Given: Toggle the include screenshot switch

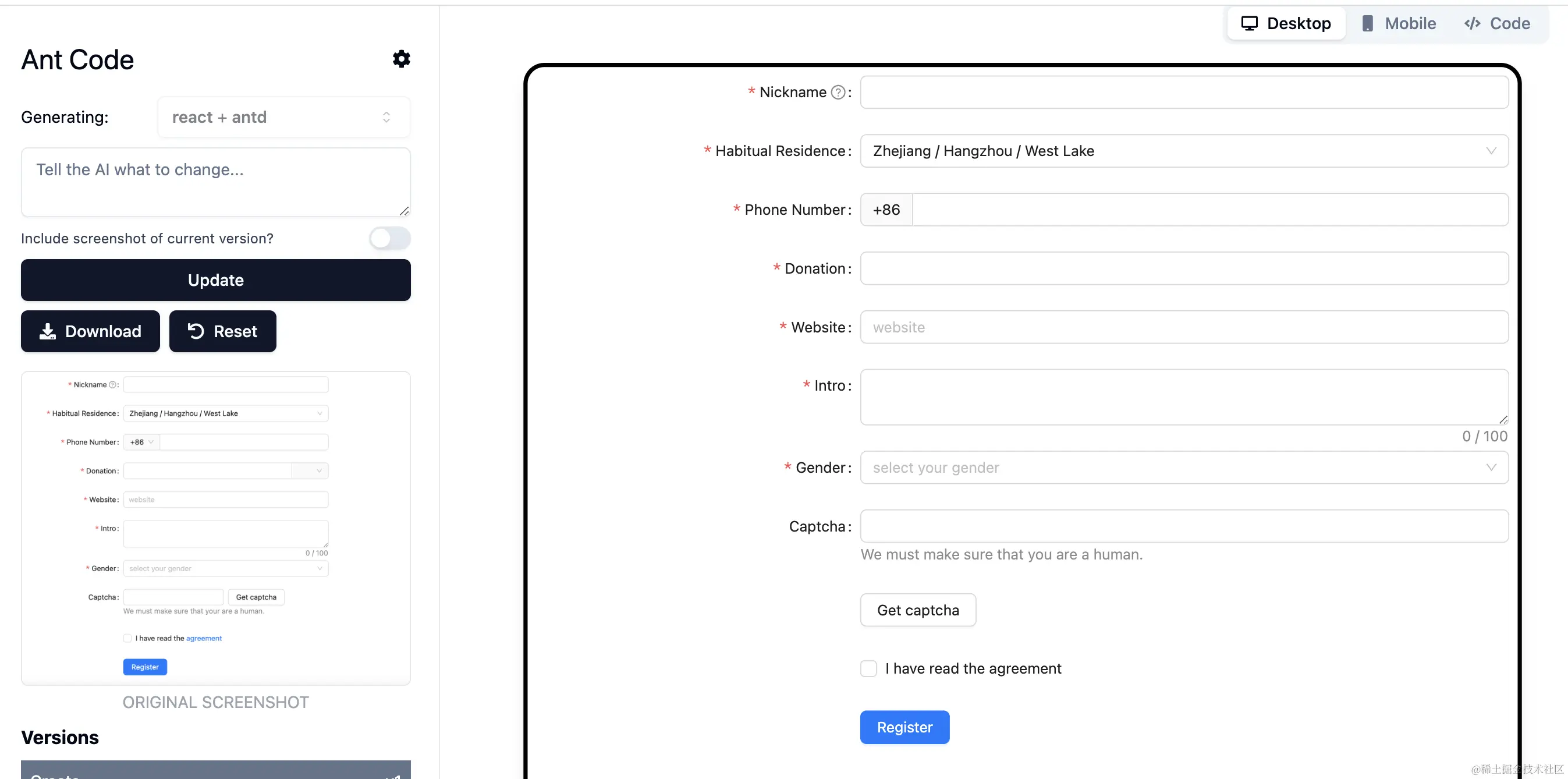Looking at the screenshot, I should click(x=389, y=238).
